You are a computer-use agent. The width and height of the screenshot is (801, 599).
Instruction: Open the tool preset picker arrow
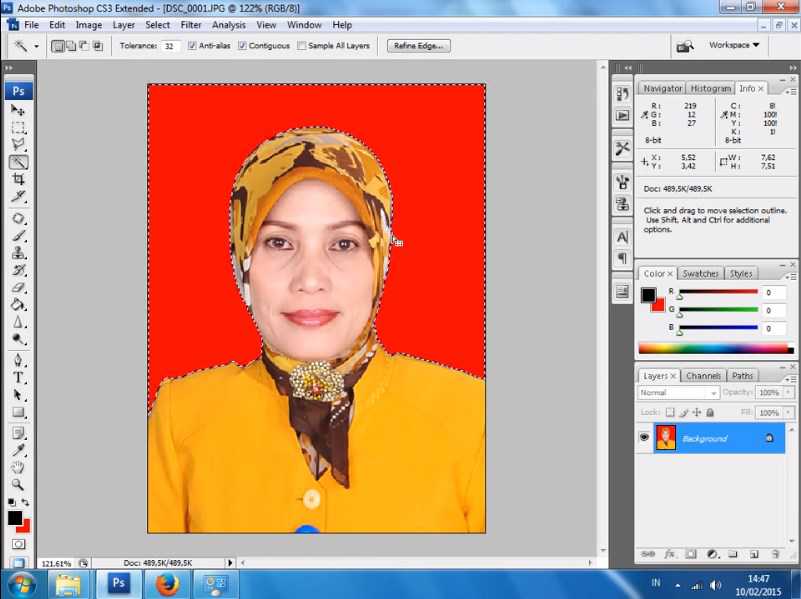[x=36, y=46]
